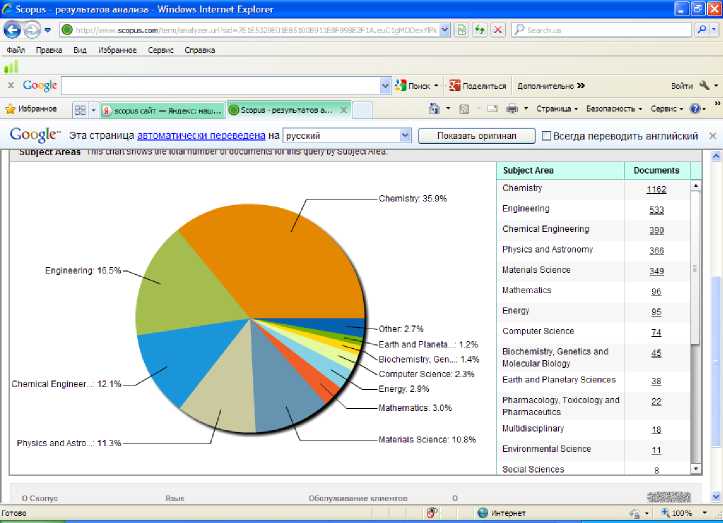
Task: Click Дополнительно on Google toolbar
Action: [551, 86]
